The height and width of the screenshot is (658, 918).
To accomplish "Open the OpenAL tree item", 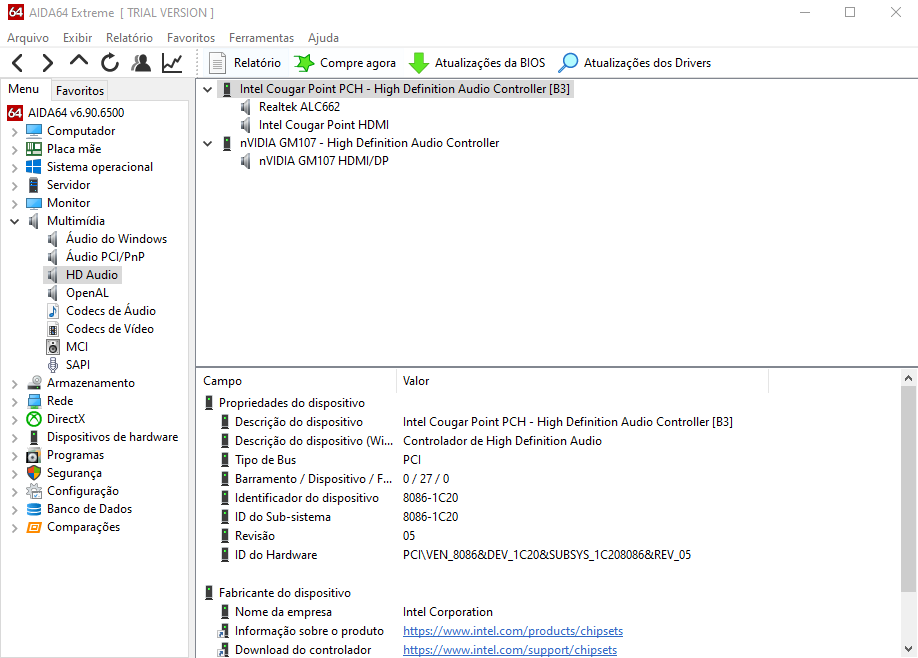I will tap(87, 293).
